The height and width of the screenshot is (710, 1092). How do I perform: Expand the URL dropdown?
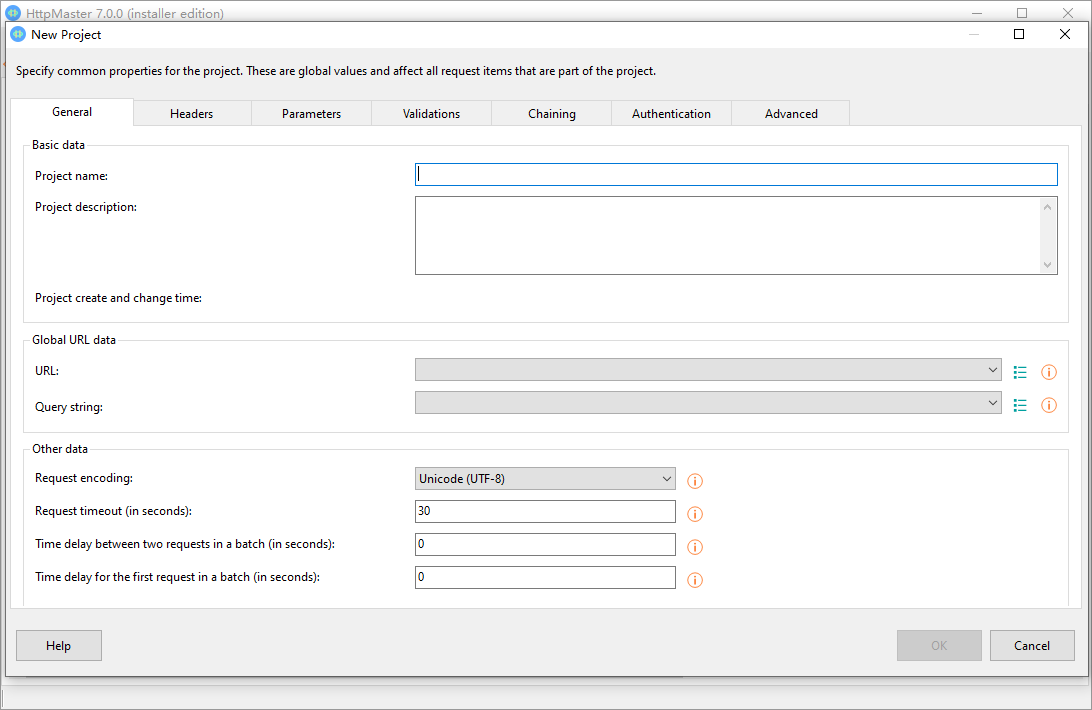992,370
